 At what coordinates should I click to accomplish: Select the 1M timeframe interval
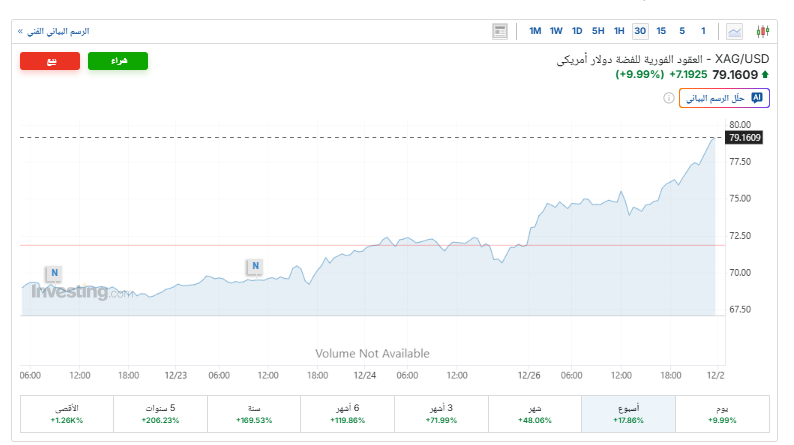[536, 31]
